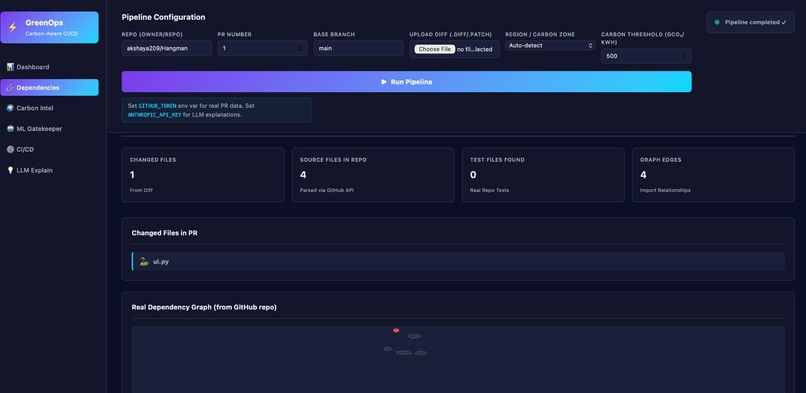Viewport: 806px width, 393px height.
Task: Switch to the ML Gatekeeper view
Action: (x=49, y=129)
